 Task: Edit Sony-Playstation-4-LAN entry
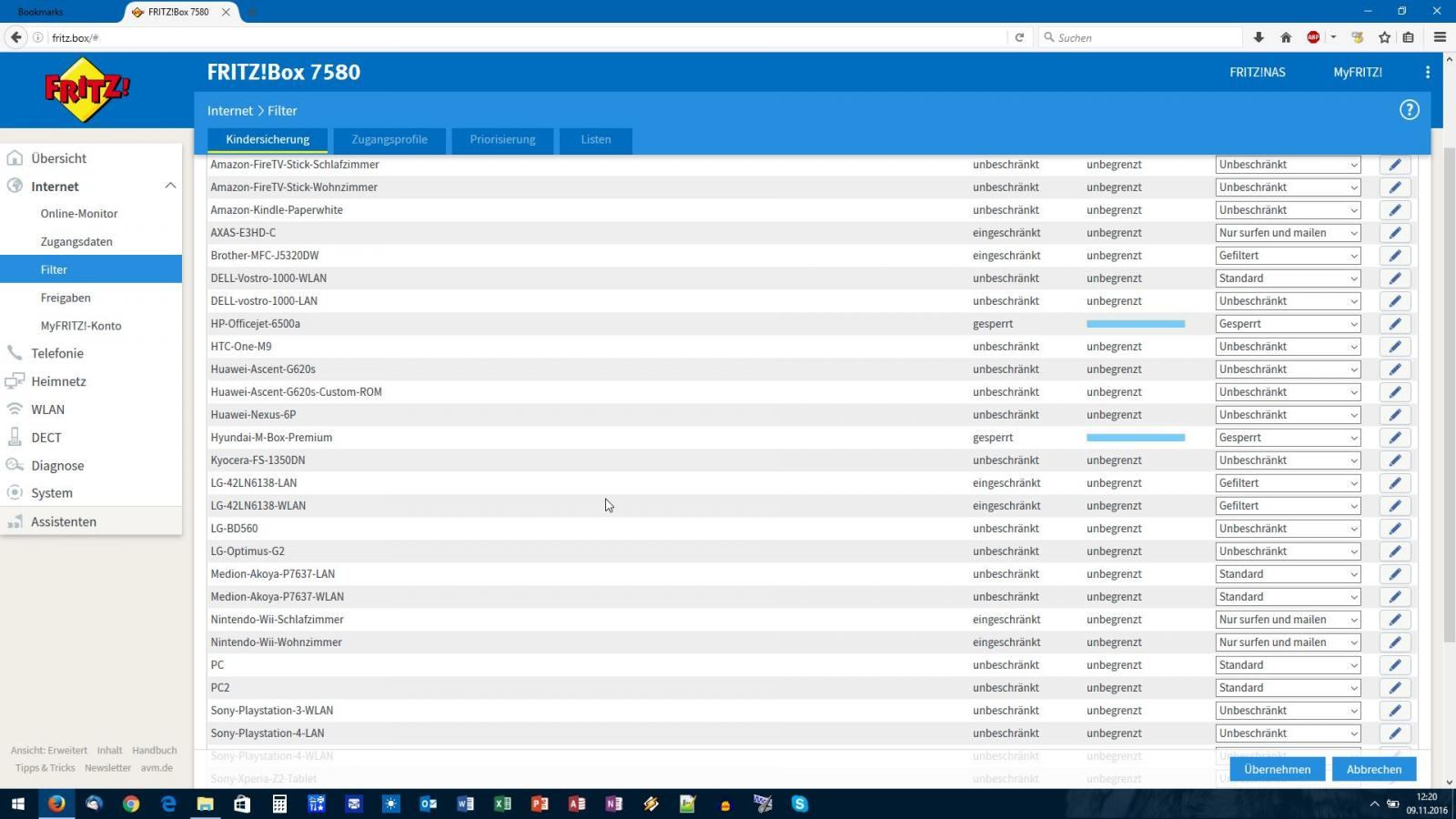coord(1394,733)
